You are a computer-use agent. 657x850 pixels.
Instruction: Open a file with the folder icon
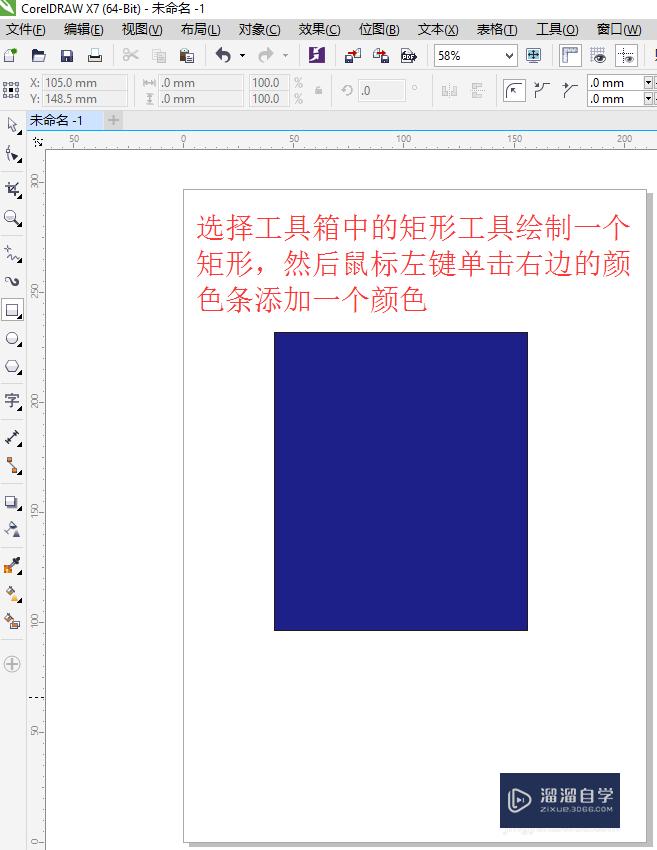(x=38, y=55)
